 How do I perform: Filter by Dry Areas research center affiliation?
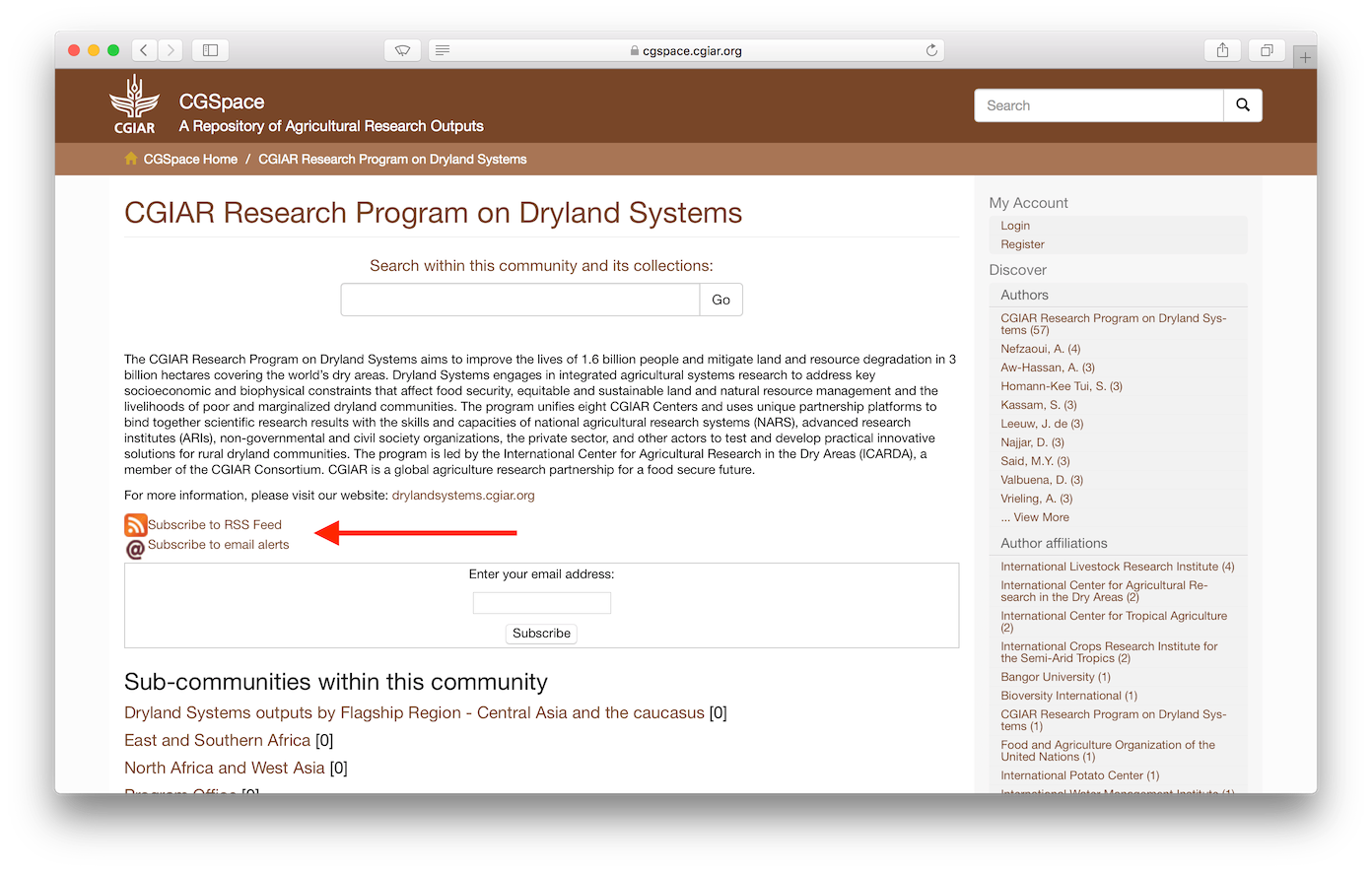click(1104, 591)
